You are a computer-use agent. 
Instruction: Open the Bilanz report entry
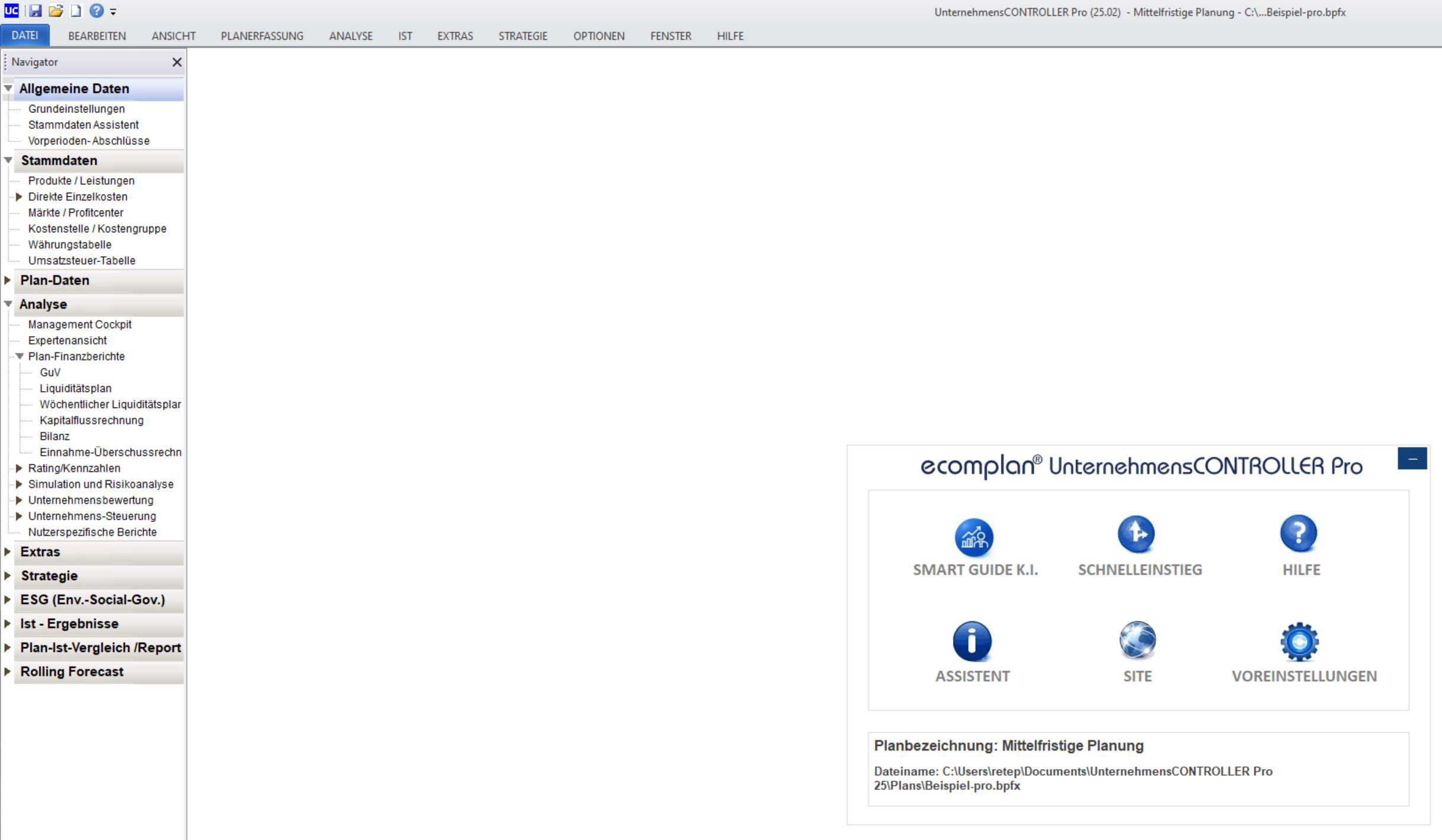click(54, 437)
